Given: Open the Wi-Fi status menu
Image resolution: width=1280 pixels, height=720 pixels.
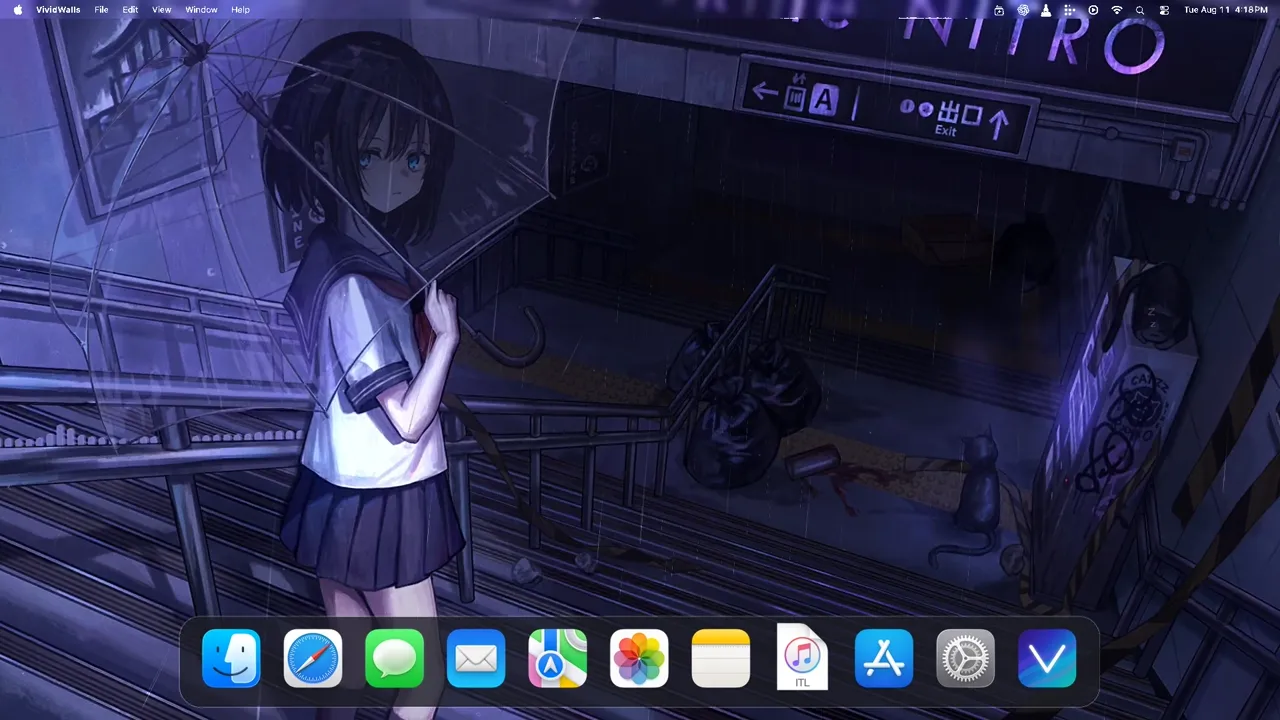Looking at the screenshot, I should point(1117,9).
